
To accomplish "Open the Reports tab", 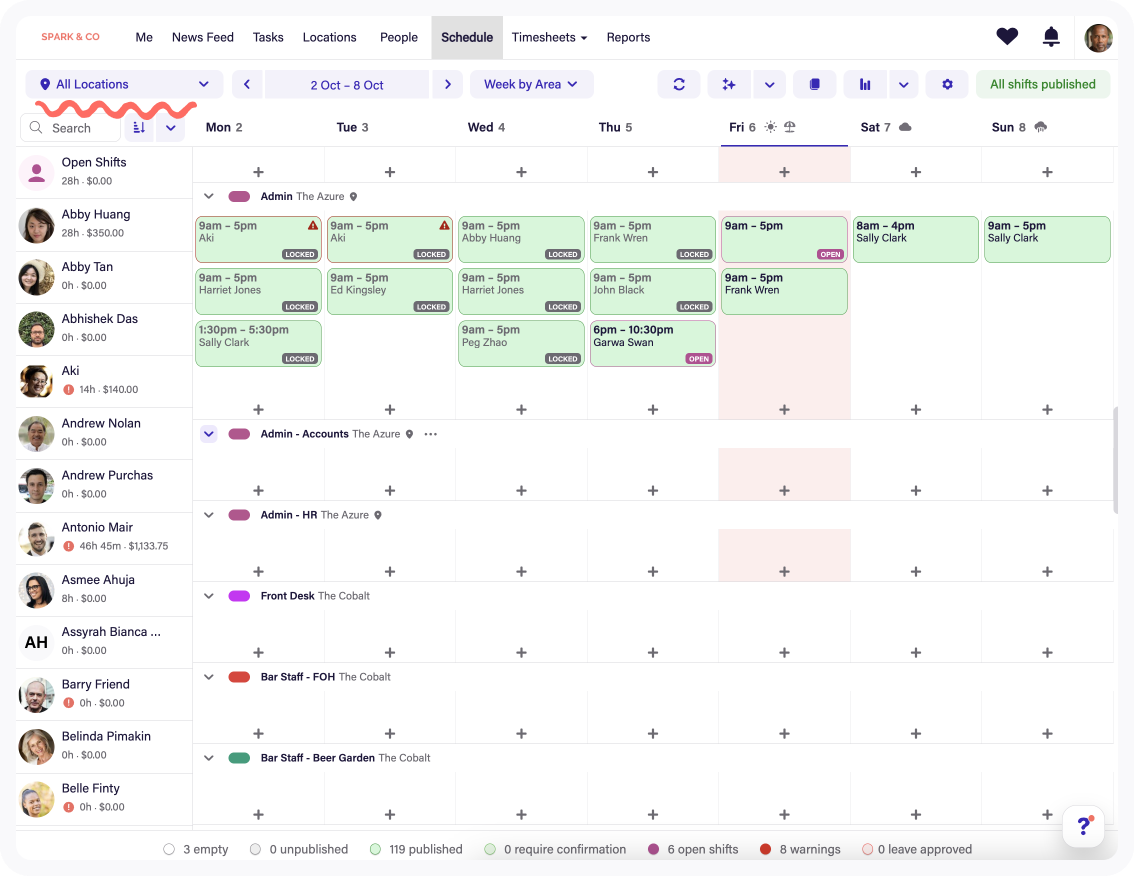I will click(628, 37).
